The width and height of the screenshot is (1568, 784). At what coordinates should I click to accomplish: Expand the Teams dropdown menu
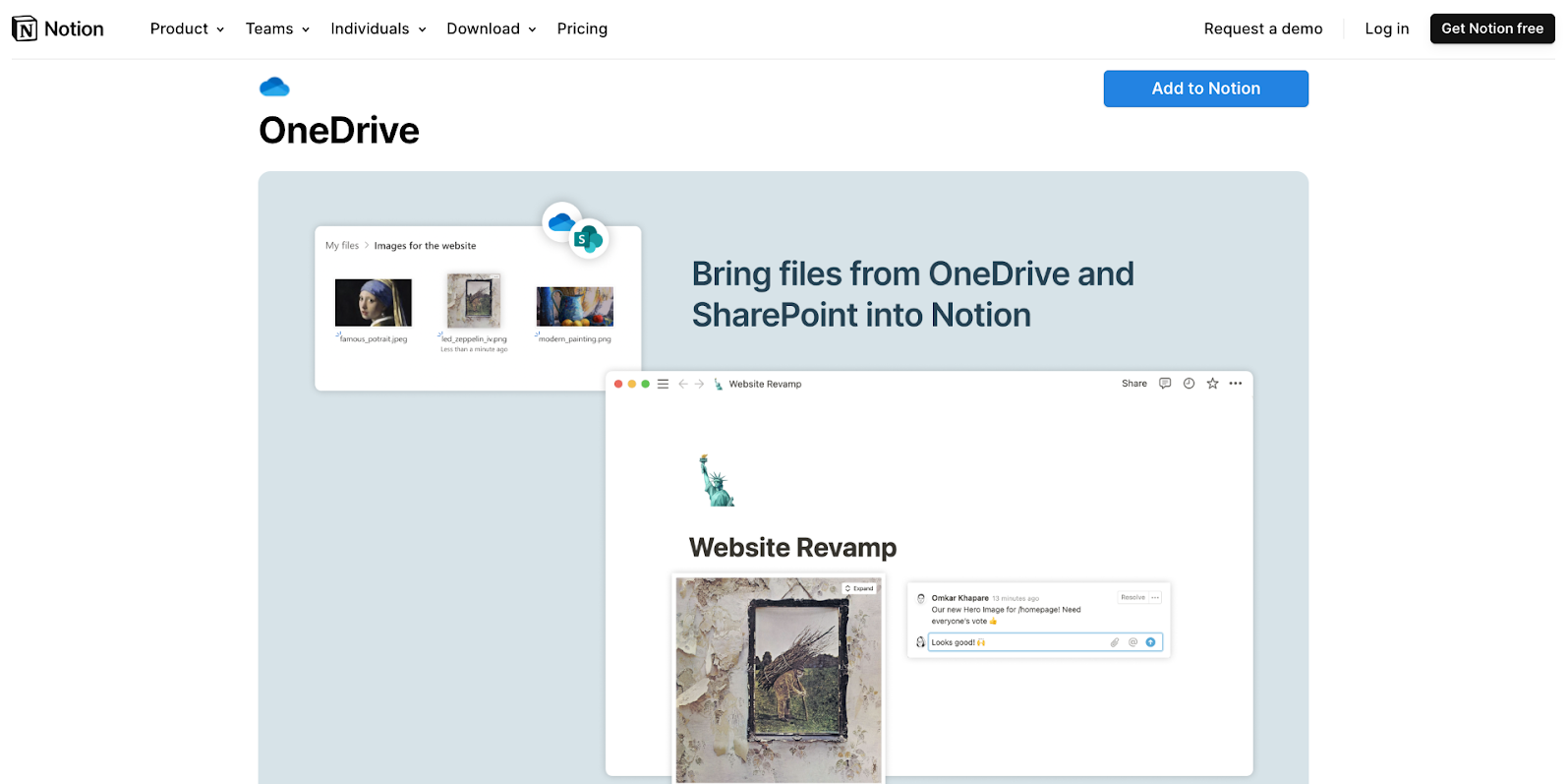tap(277, 29)
